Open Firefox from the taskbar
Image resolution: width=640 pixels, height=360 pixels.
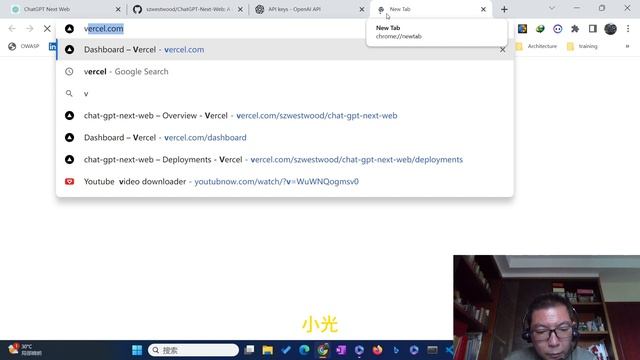point(378,350)
